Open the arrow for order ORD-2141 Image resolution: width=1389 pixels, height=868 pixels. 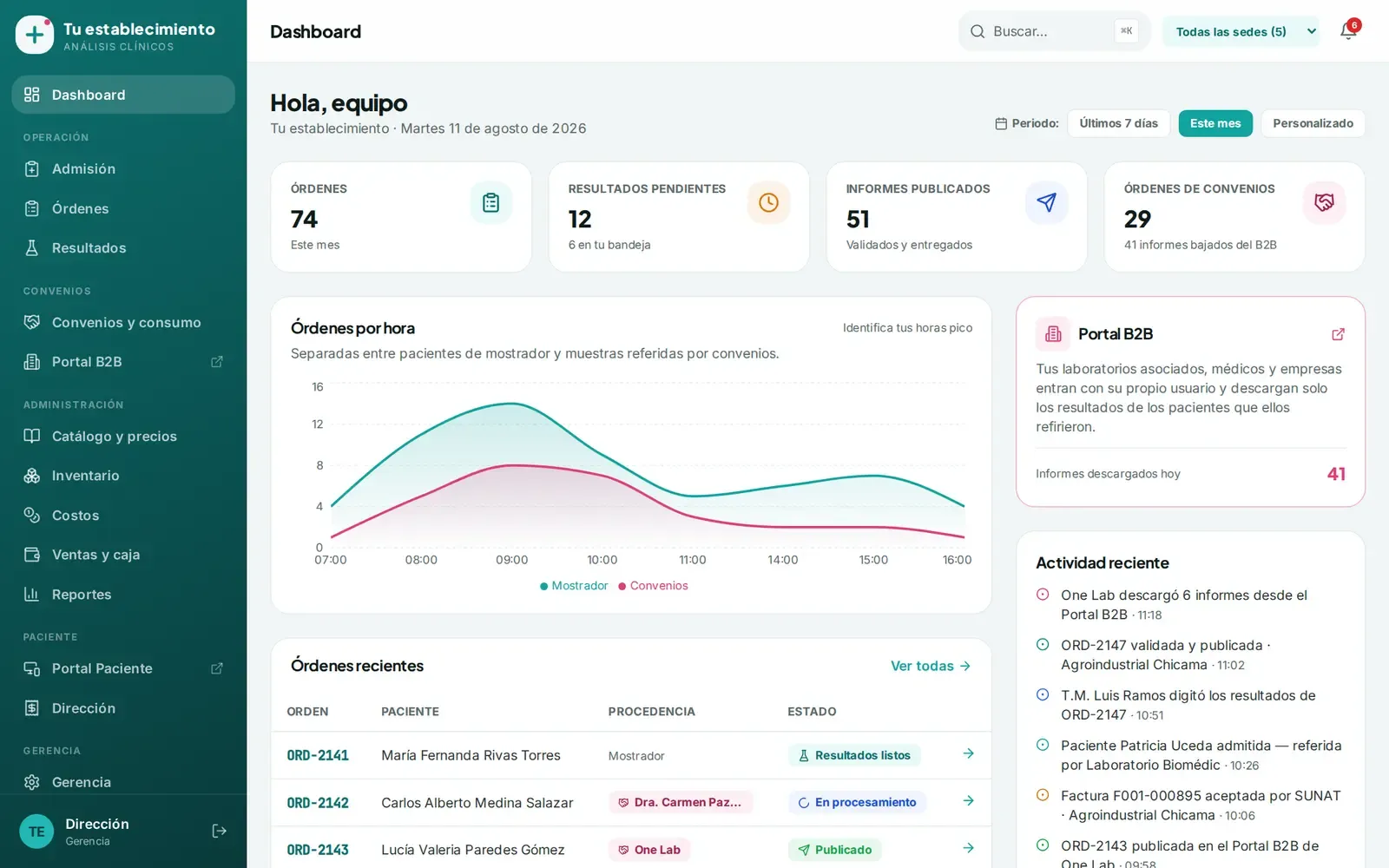(968, 754)
